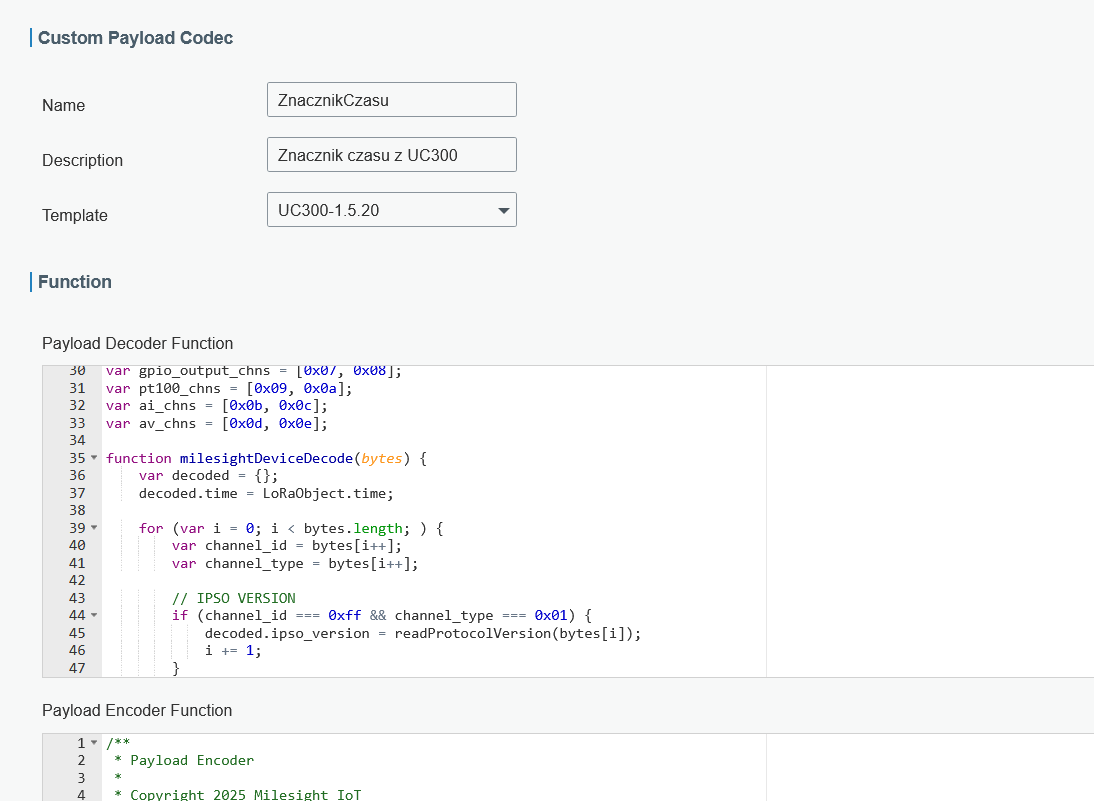The height and width of the screenshot is (801, 1094).
Task: Click 'var pt100_chns' code line
Action: [x=229, y=389]
